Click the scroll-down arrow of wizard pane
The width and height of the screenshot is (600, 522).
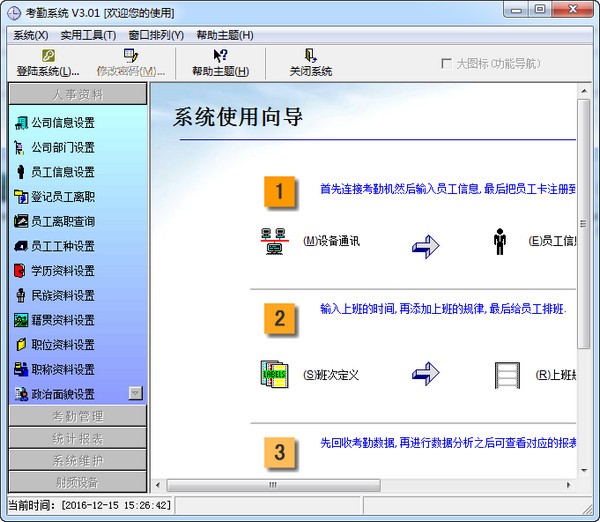(x=584, y=470)
